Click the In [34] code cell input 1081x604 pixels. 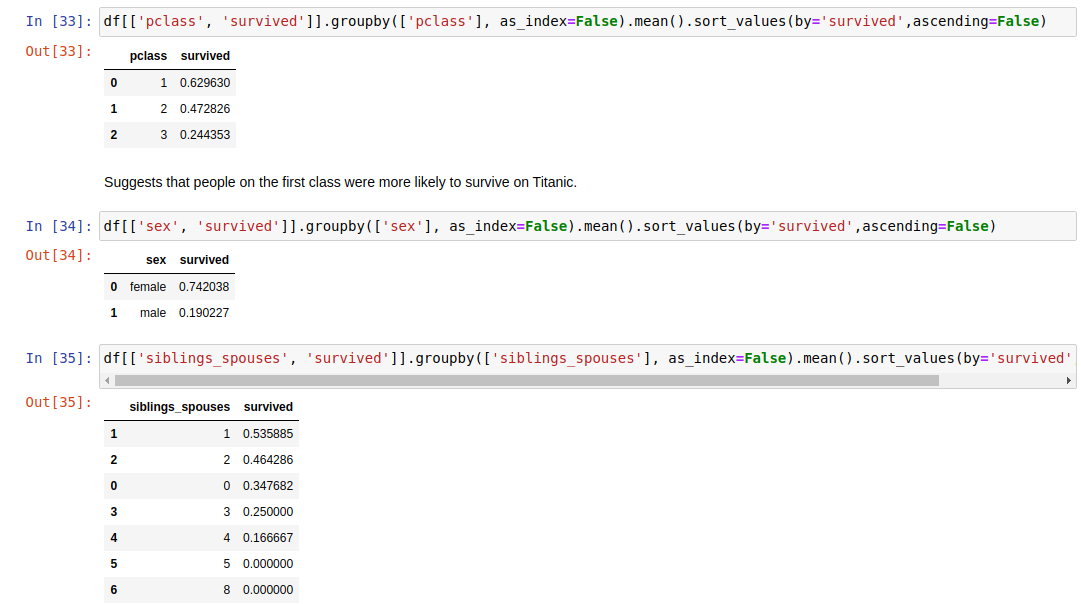[x=587, y=226]
